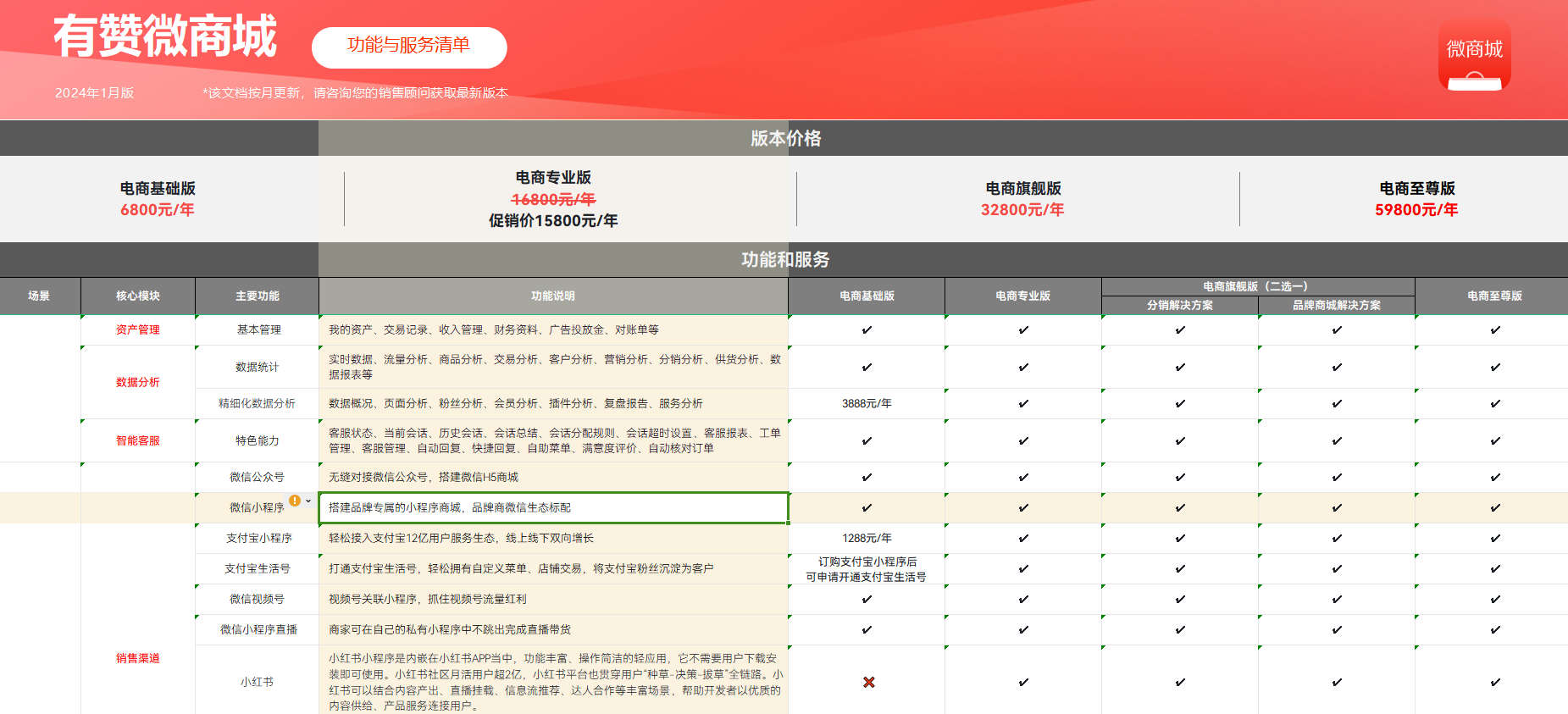
Task: Select the 微信公众号 cell
Action: tap(258, 477)
